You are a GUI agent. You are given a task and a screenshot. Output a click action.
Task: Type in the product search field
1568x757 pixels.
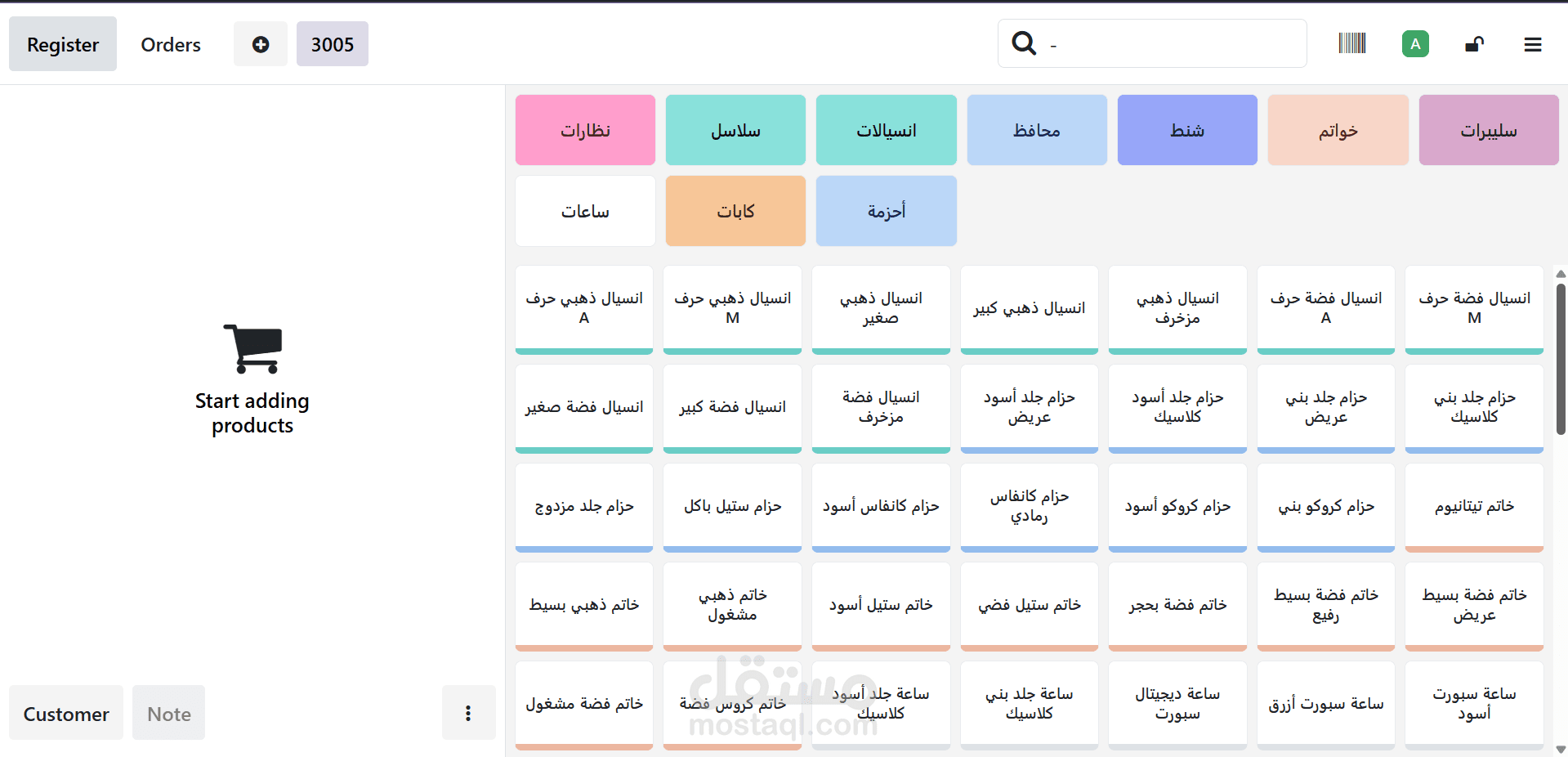(x=1173, y=44)
